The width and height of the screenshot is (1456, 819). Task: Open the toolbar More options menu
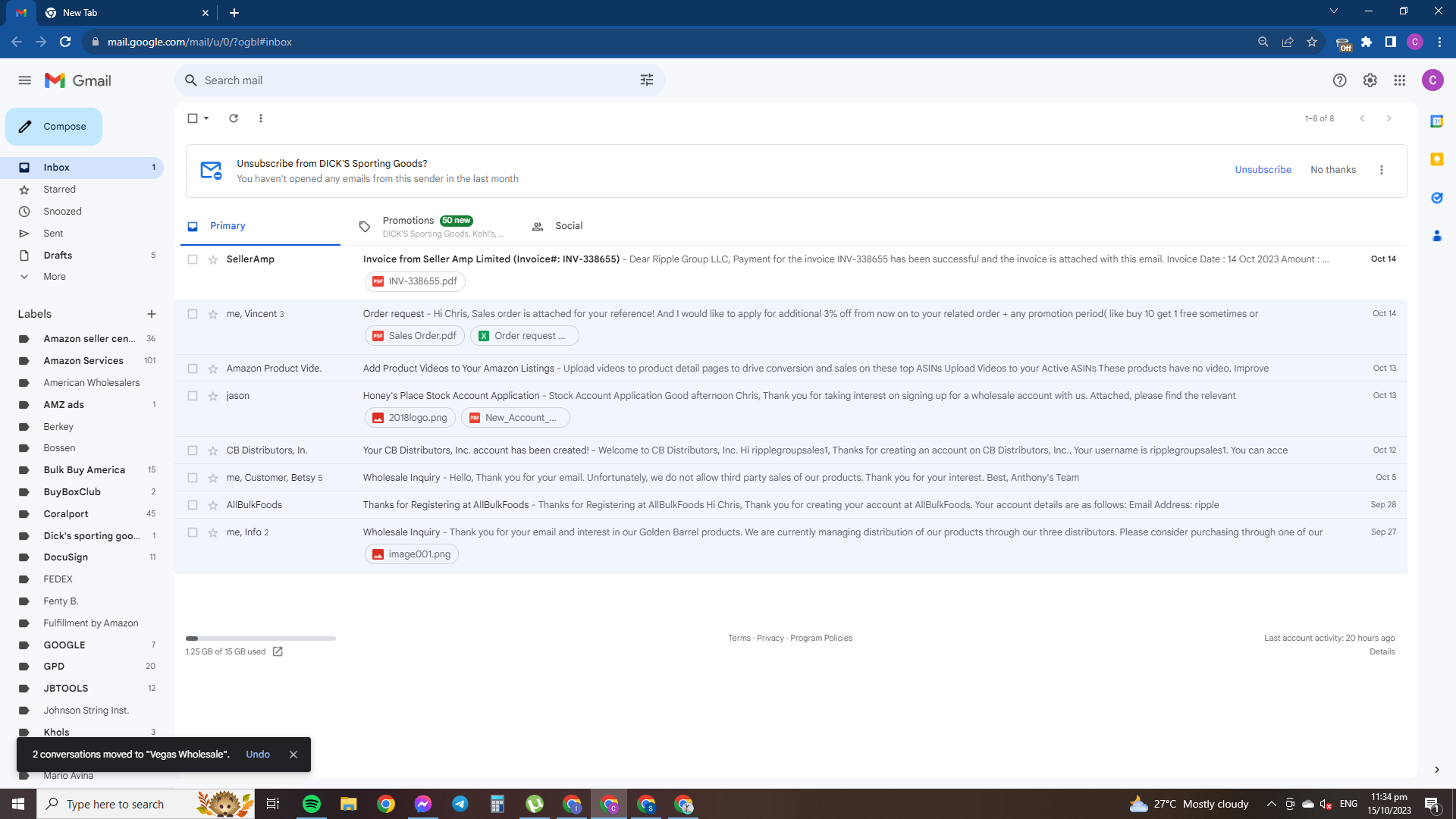pyautogui.click(x=261, y=118)
